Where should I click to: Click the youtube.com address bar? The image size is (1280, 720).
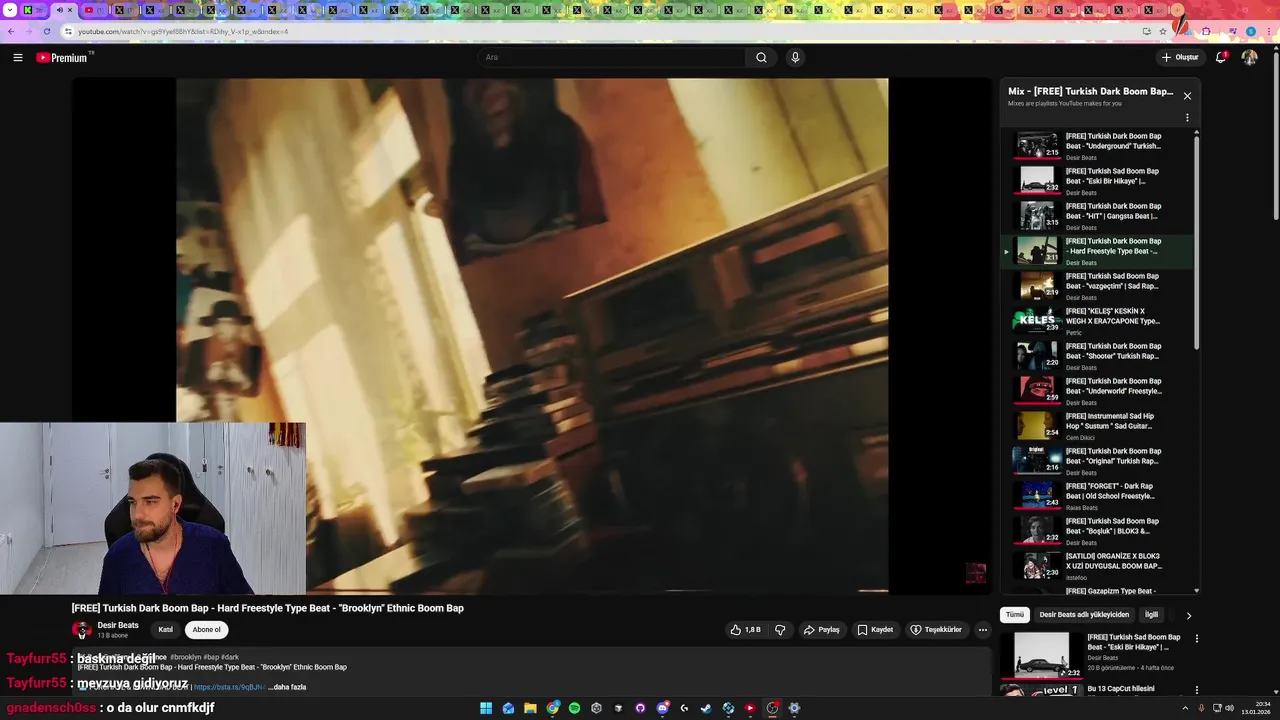(600, 31)
